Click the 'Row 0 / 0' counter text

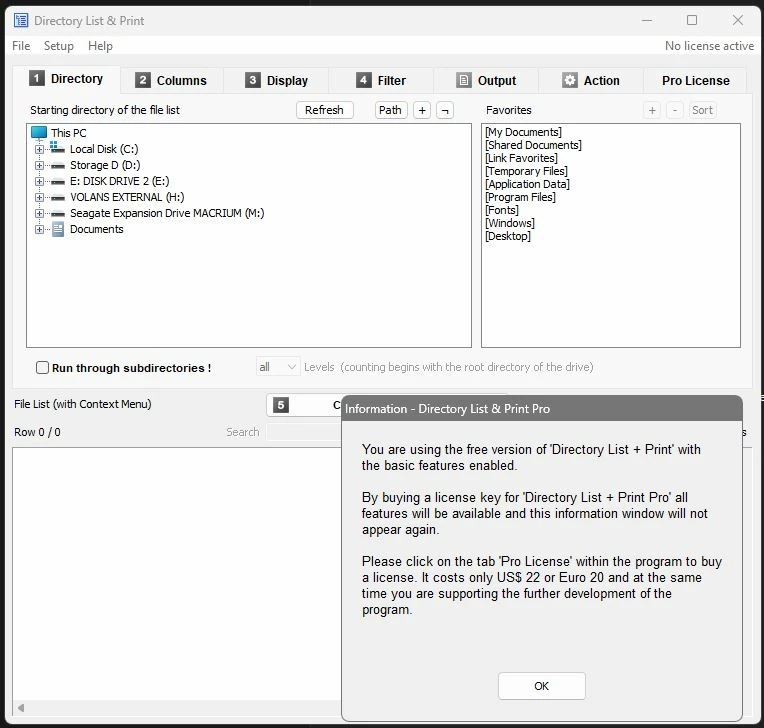pos(37,432)
